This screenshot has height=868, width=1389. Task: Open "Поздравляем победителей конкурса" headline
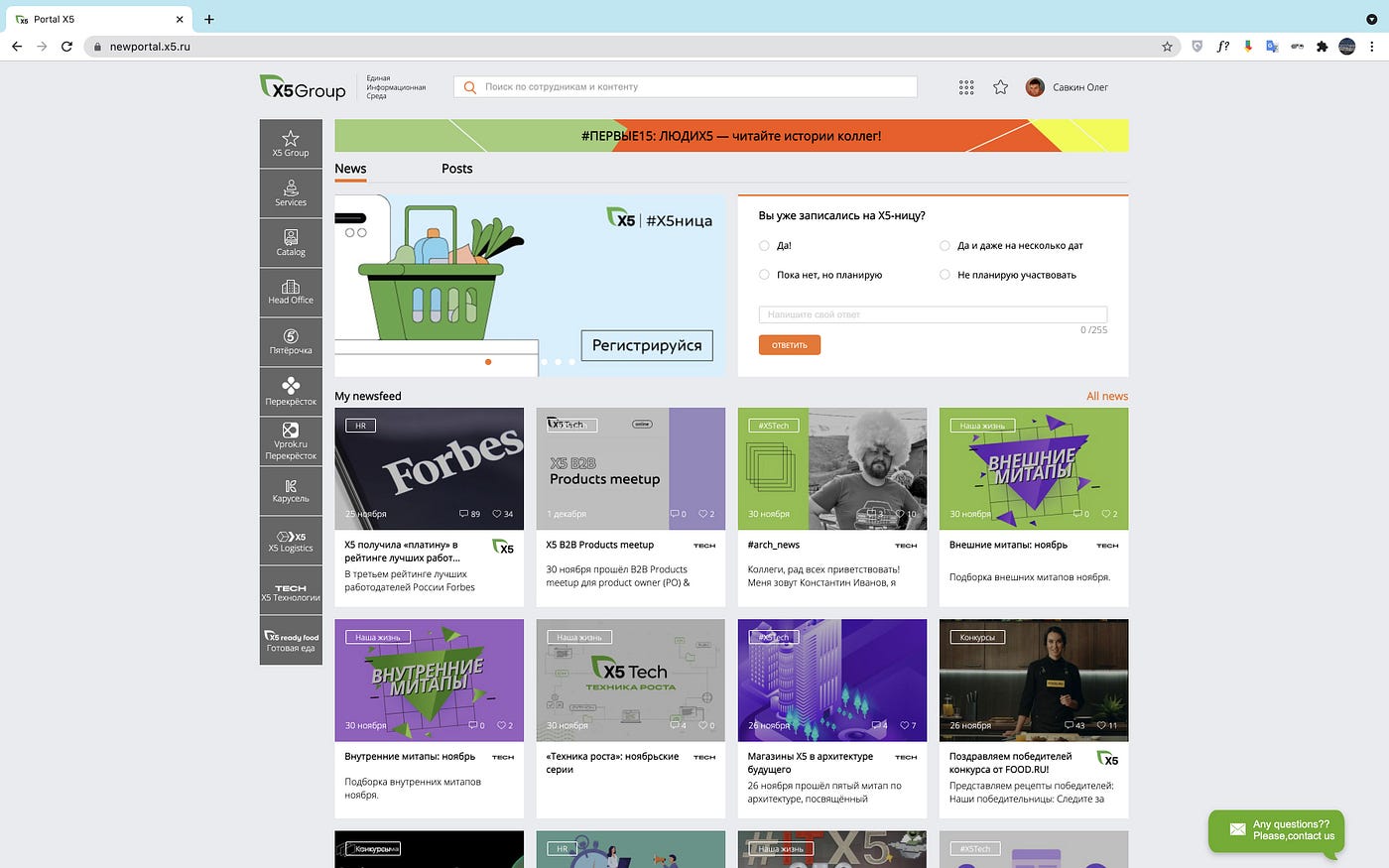tap(1011, 763)
